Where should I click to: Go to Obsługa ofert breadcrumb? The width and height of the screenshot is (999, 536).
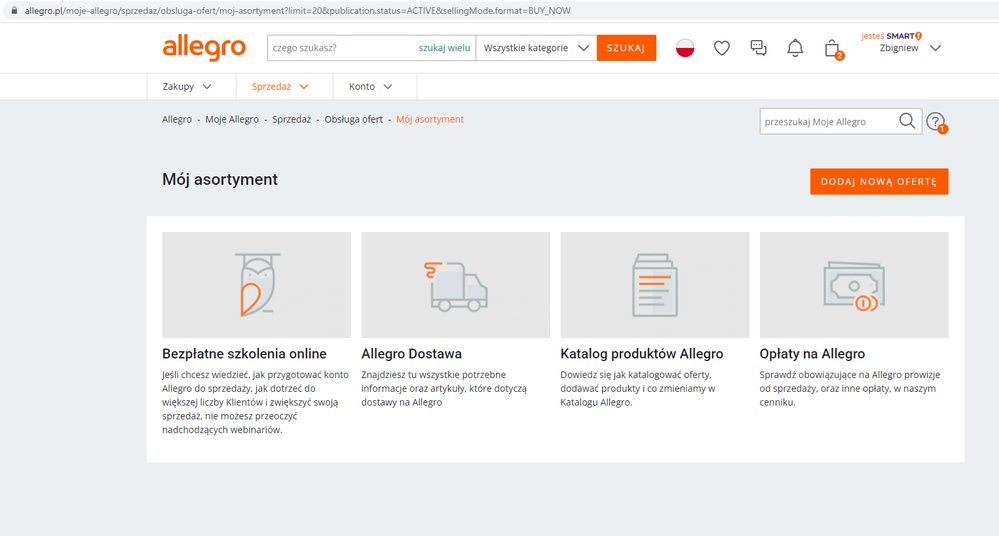coord(354,119)
